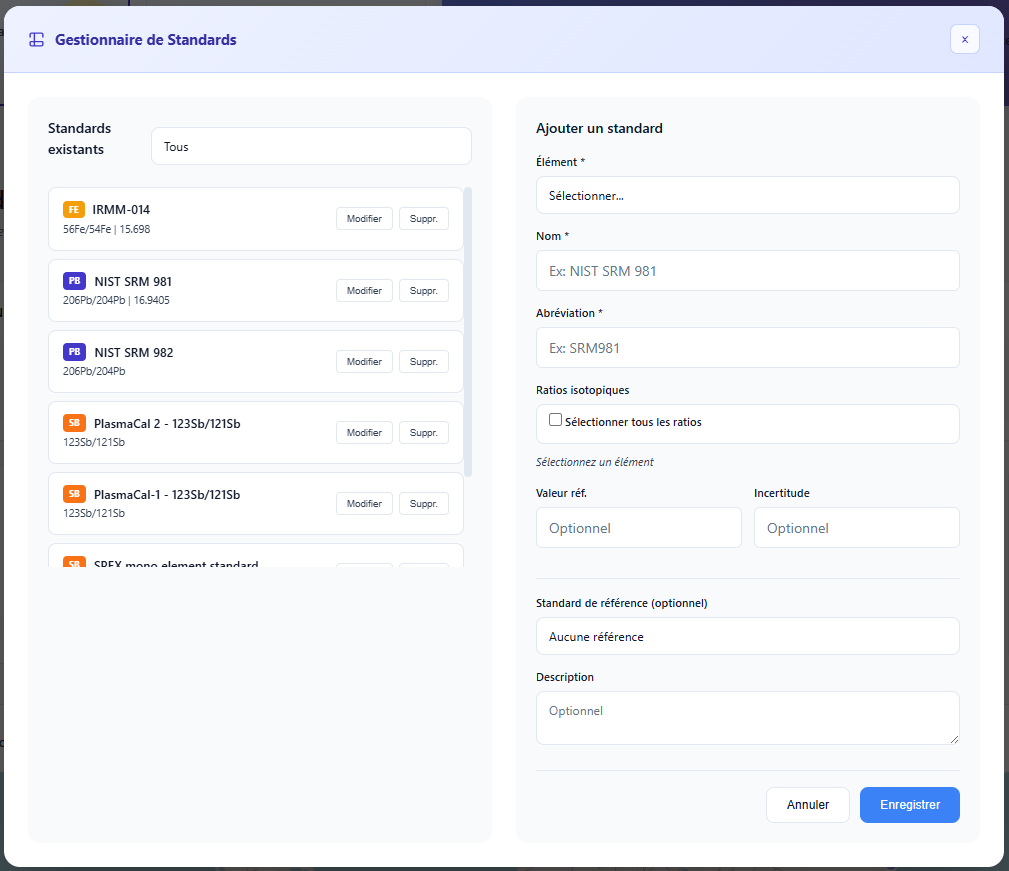Click the PB badge on NIST SRM 981
Image resolution: width=1009 pixels, height=871 pixels.
point(74,281)
